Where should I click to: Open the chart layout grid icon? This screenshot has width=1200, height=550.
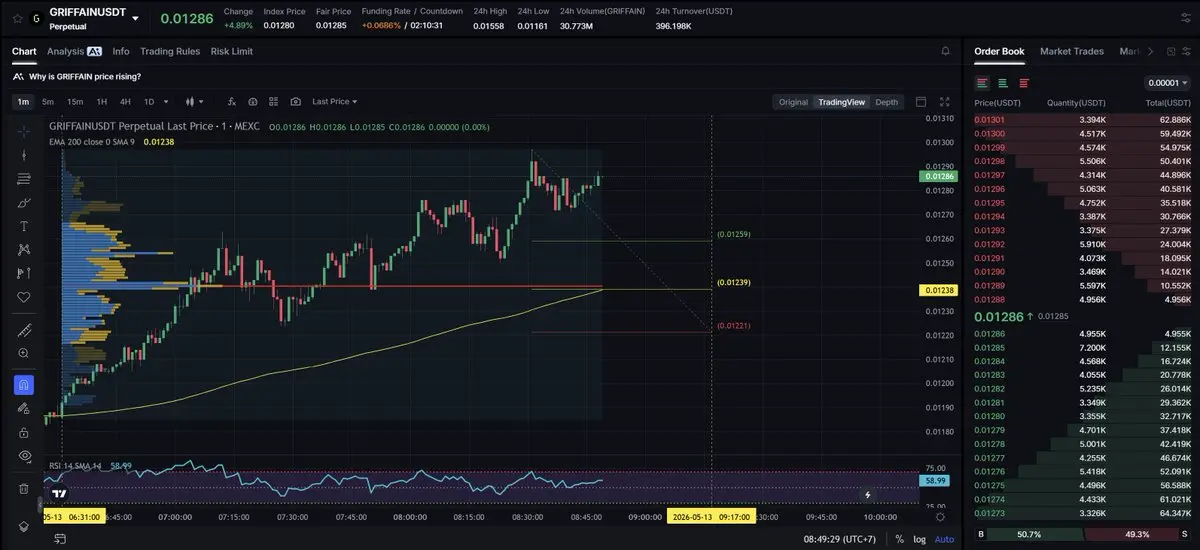273,102
